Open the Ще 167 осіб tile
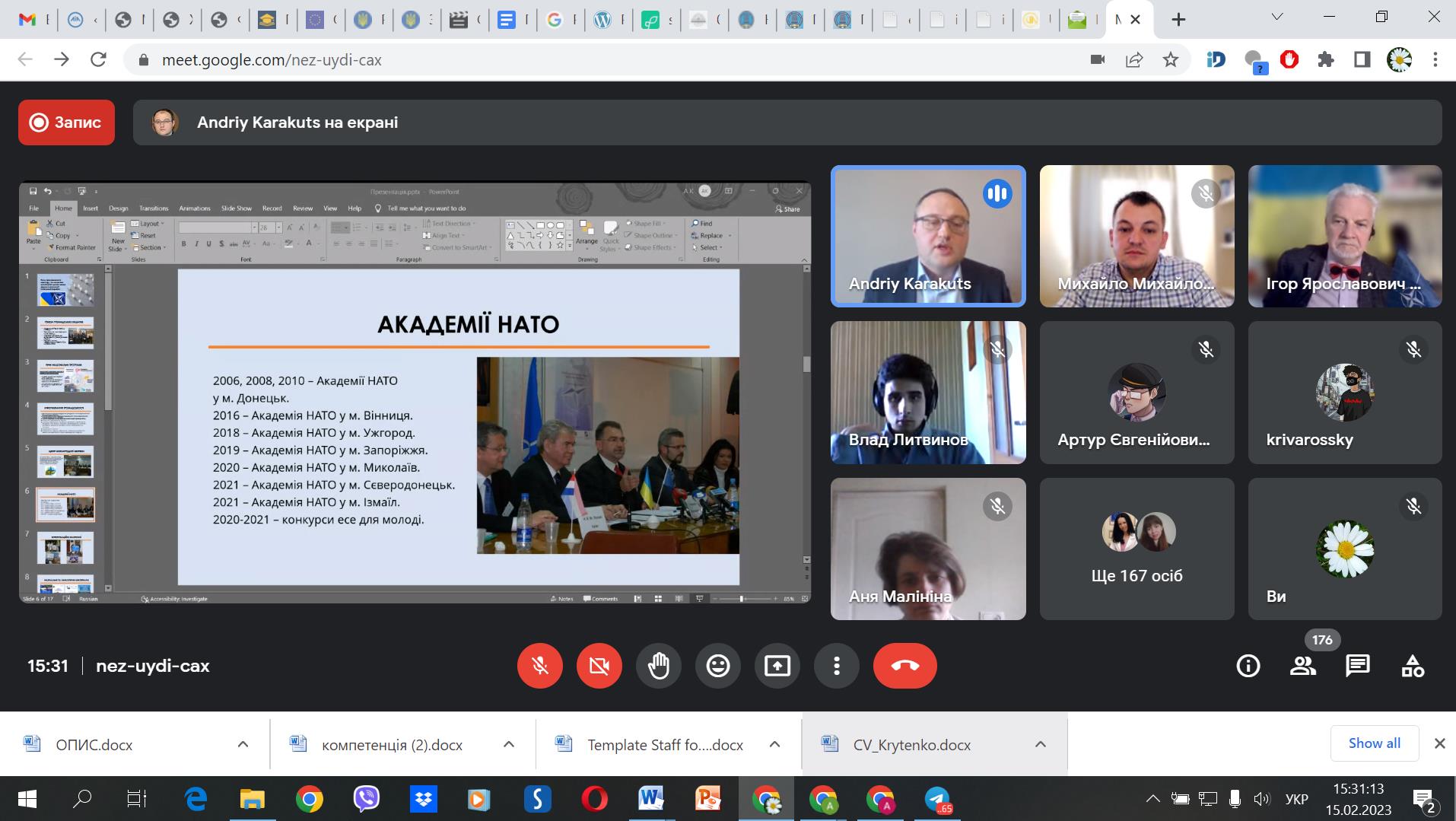This screenshot has width=1456, height=821. pos(1137,549)
